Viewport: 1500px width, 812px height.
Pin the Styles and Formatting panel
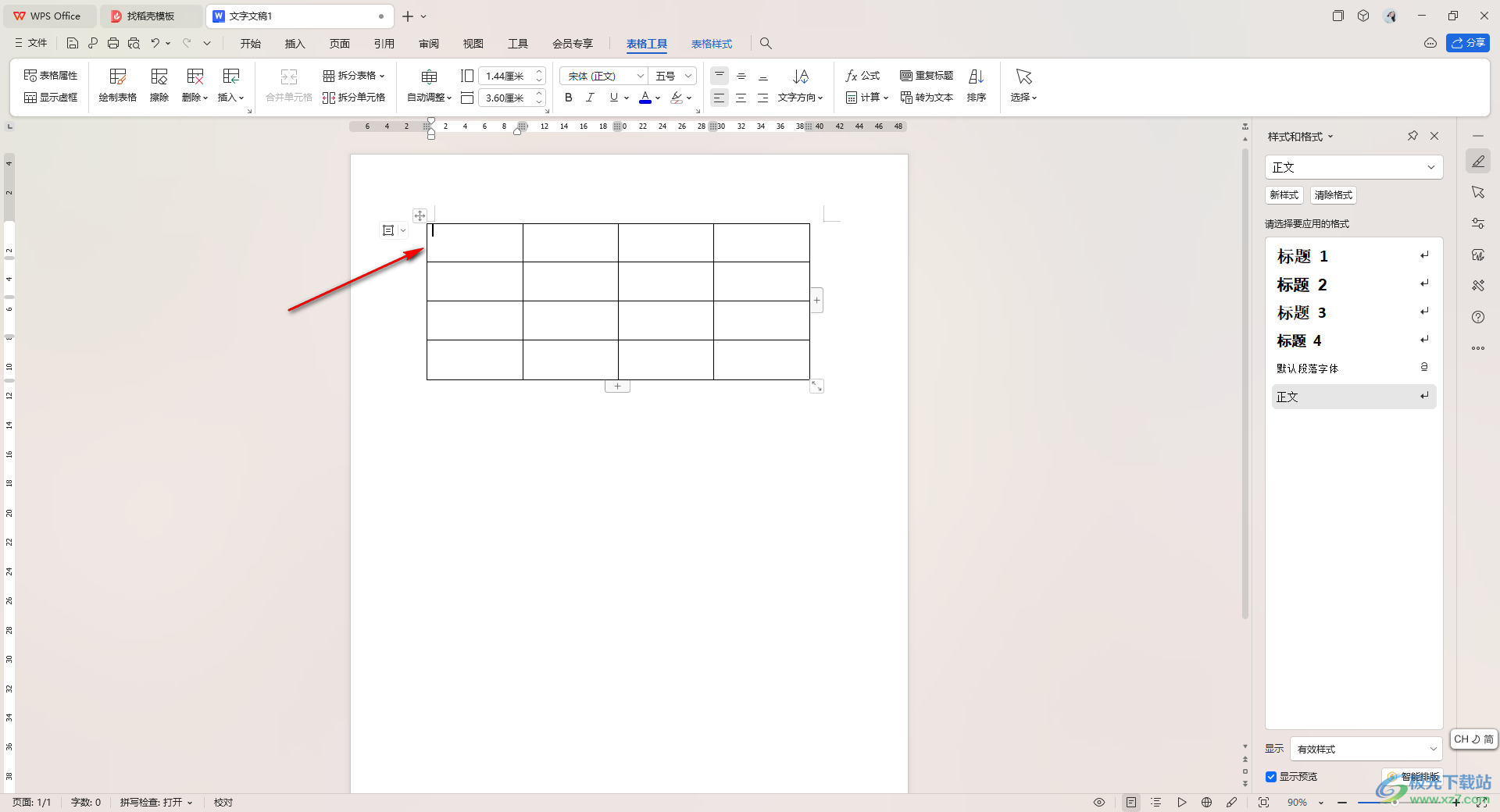(x=1412, y=136)
